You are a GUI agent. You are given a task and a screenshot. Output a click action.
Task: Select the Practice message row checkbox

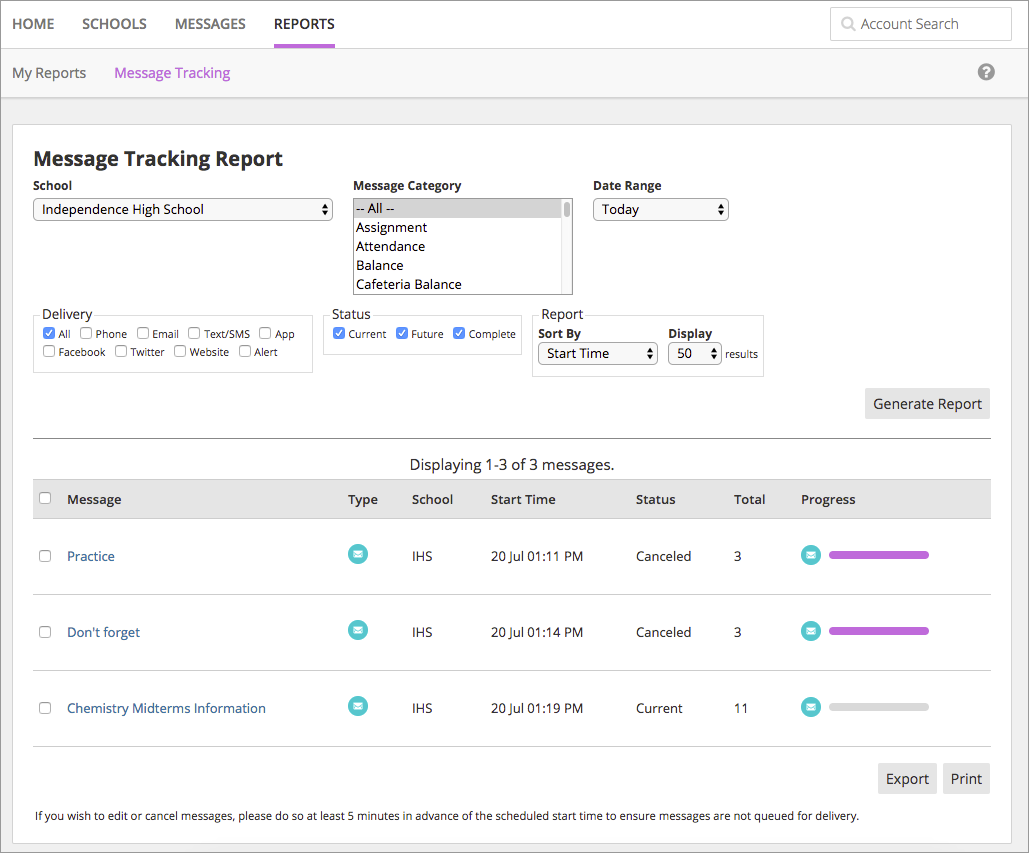45,556
